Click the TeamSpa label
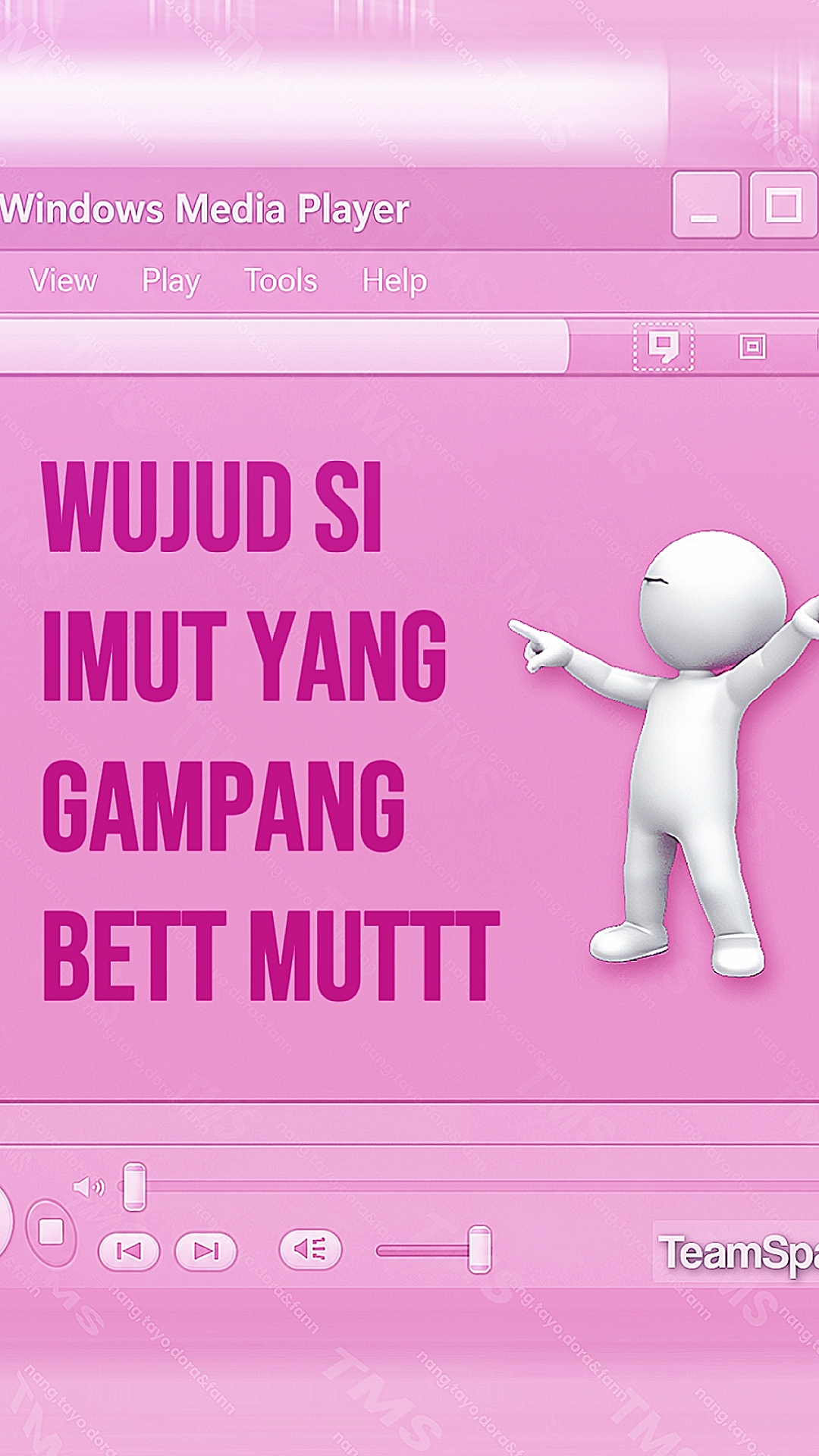The width and height of the screenshot is (819, 1456). pos(738,1252)
